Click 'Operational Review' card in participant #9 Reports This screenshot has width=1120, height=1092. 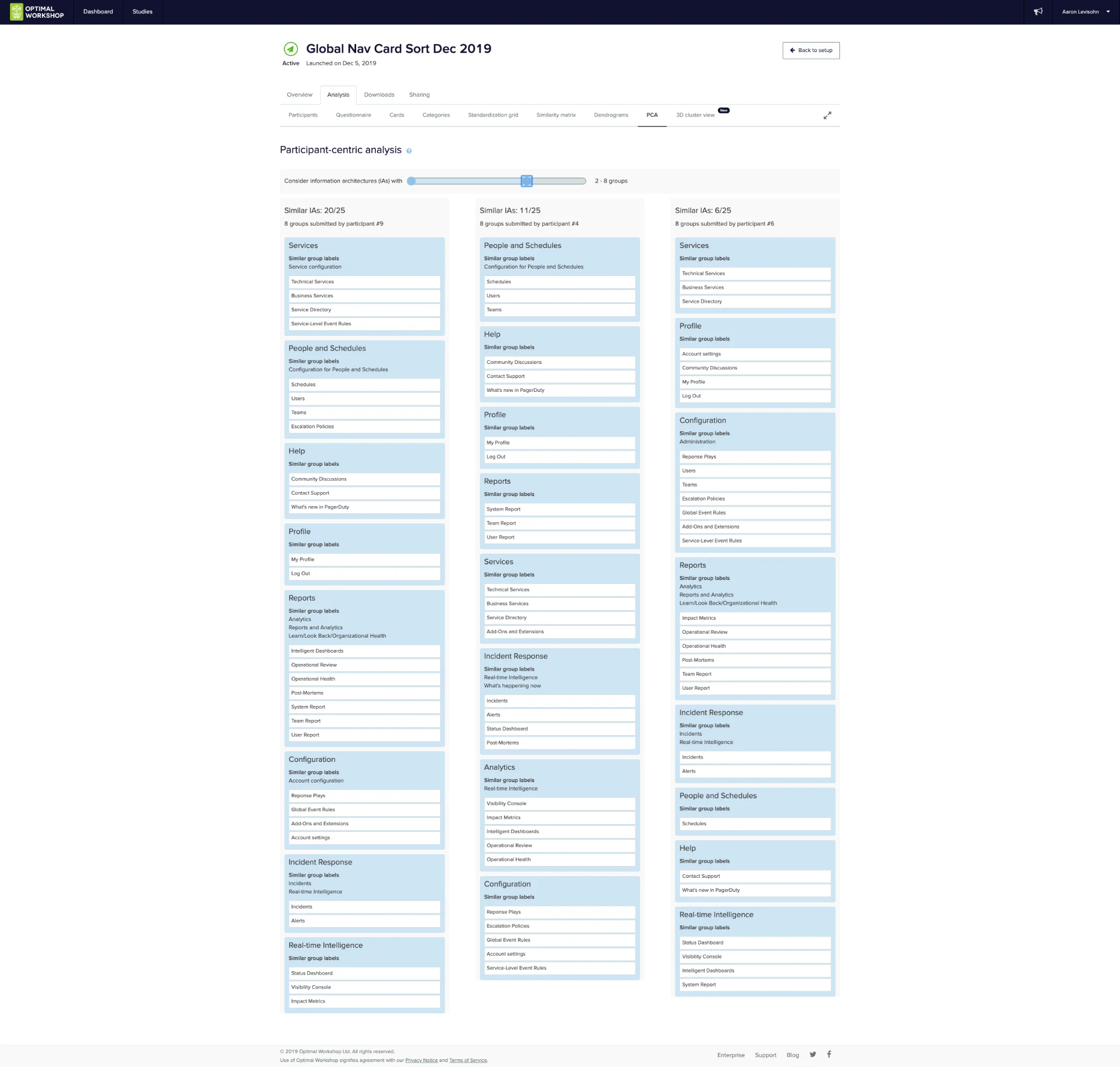point(364,665)
